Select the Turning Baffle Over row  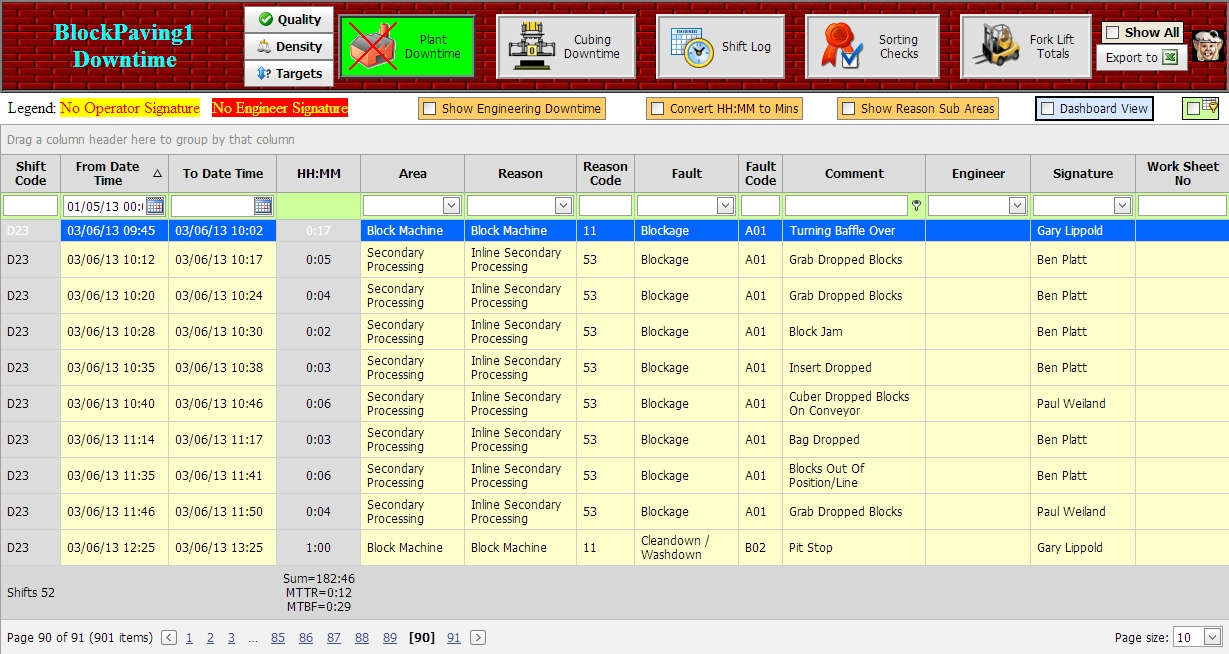[x=614, y=231]
